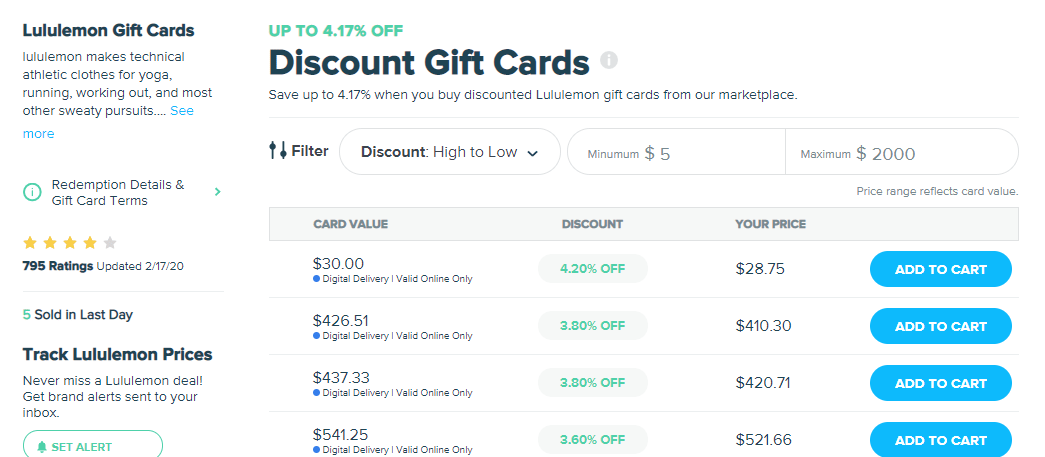Add the $541.25 card to cart
Screen dimensions: 1045x457
tap(940, 440)
